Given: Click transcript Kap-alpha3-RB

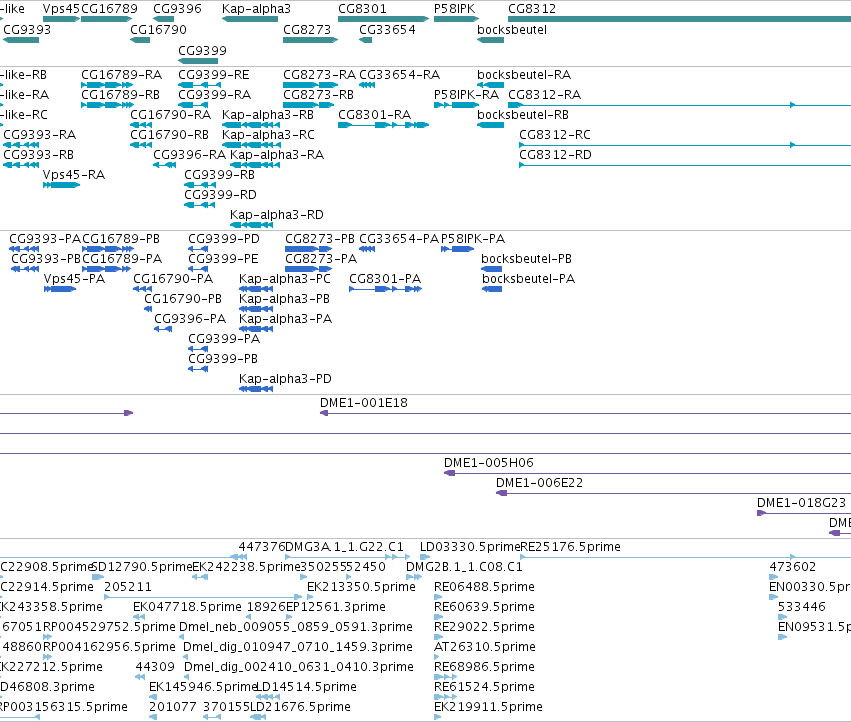Looking at the screenshot, I should [x=251, y=125].
